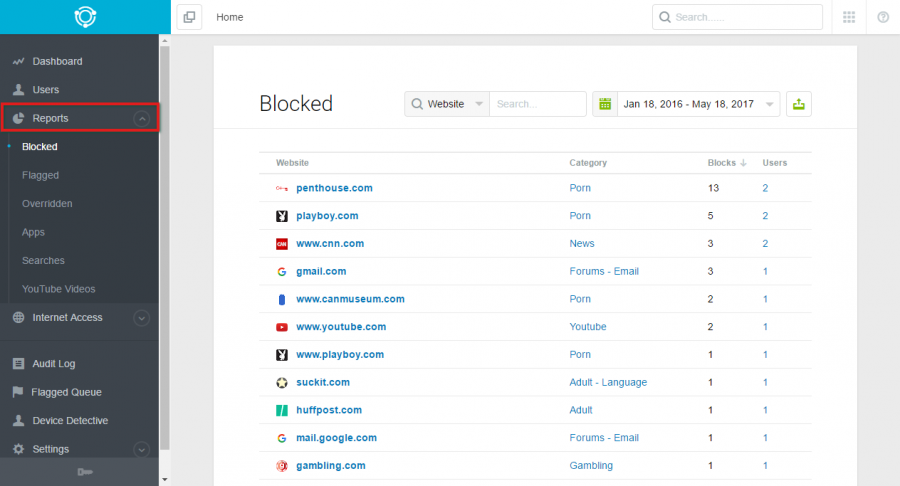Sort by the Website column header
Image resolution: width=900 pixels, height=486 pixels.
click(x=292, y=163)
